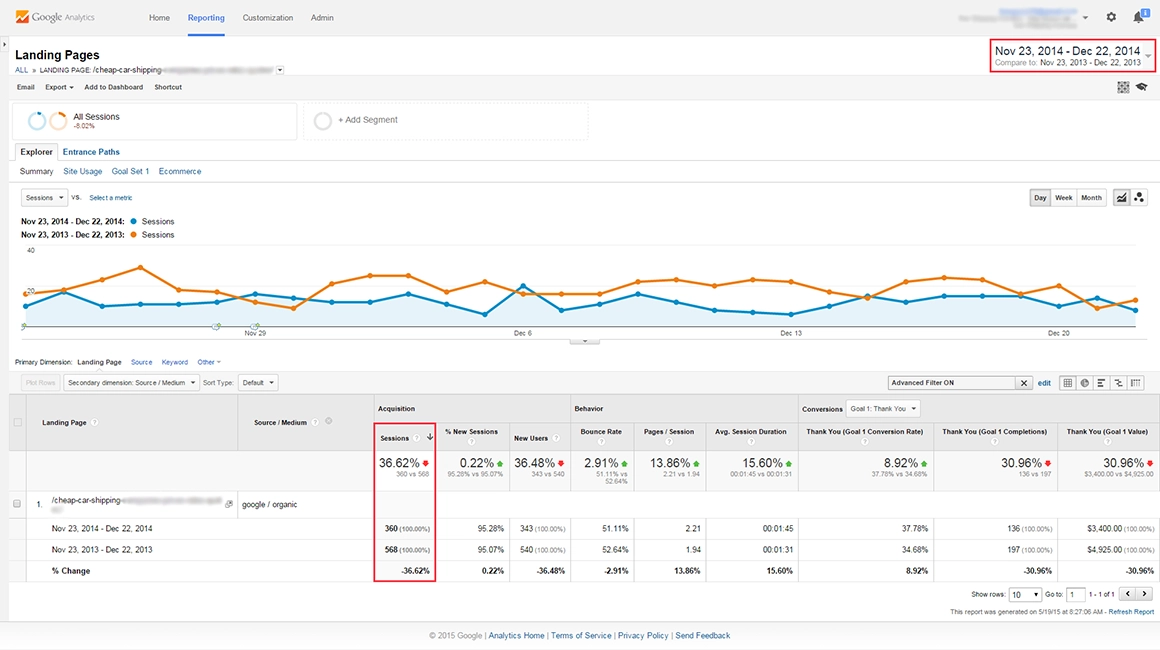This screenshot has width=1160, height=650.
Task: Open the account dropdown arrow
Action: point(1085,18)
